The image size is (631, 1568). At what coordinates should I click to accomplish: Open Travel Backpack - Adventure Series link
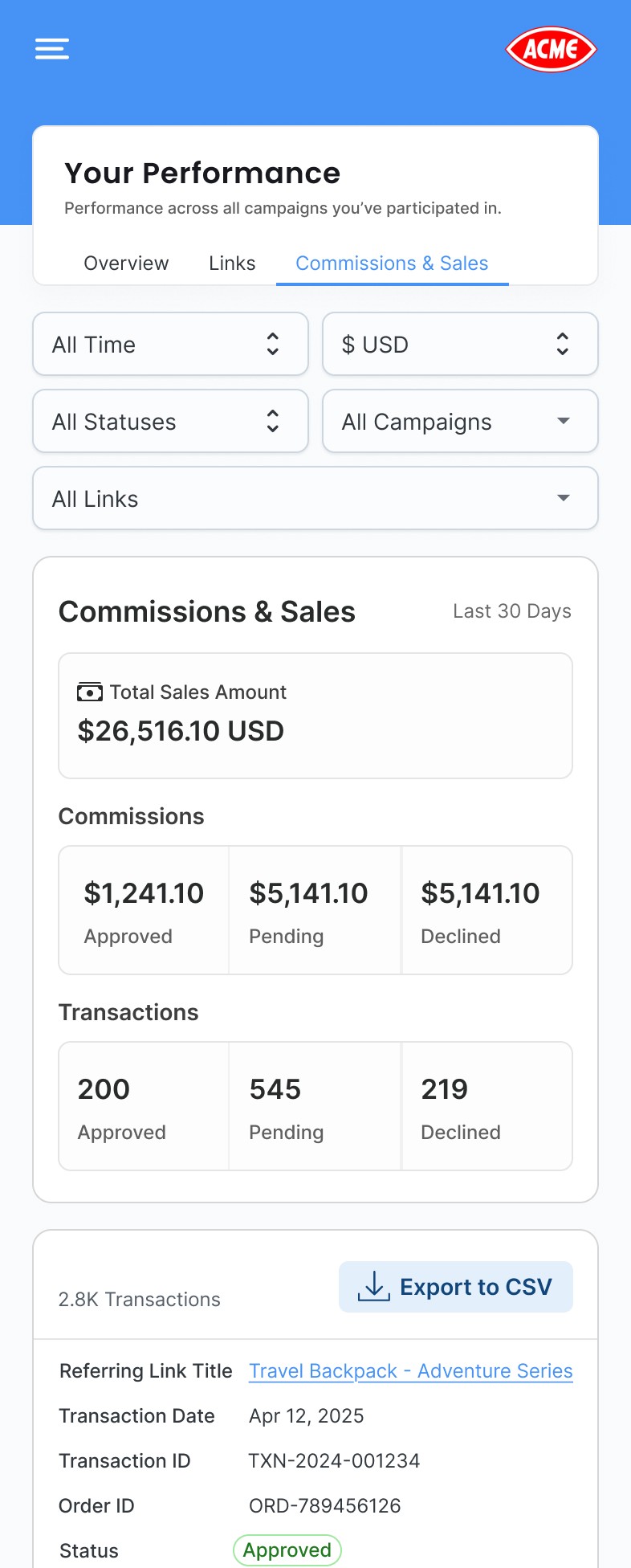click(x=410, y=1371)
